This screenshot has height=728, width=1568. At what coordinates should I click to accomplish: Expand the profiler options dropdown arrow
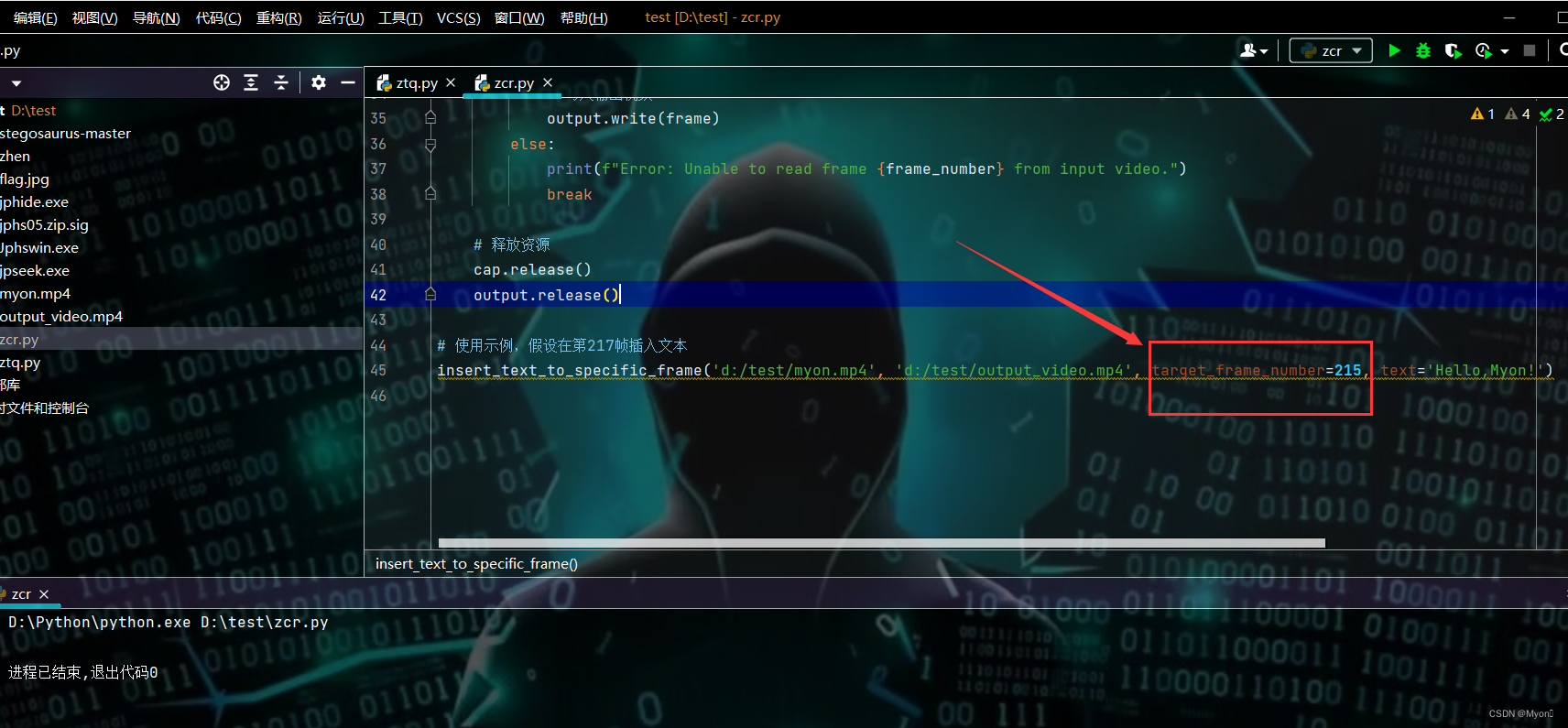pos(1505,51)
